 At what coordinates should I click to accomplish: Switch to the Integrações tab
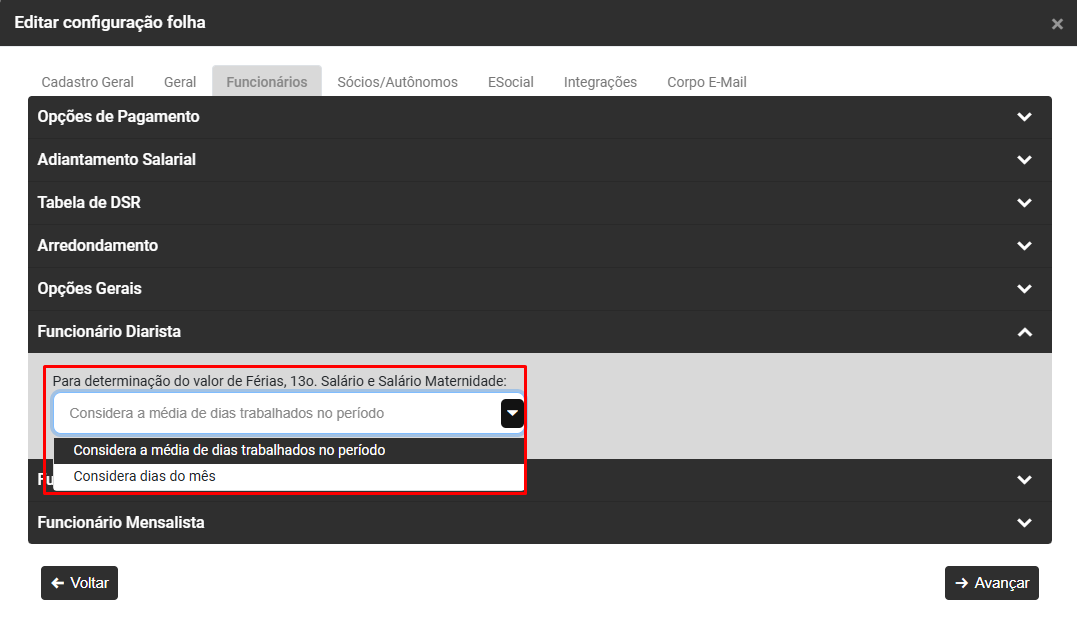click(x=600, y=82)
